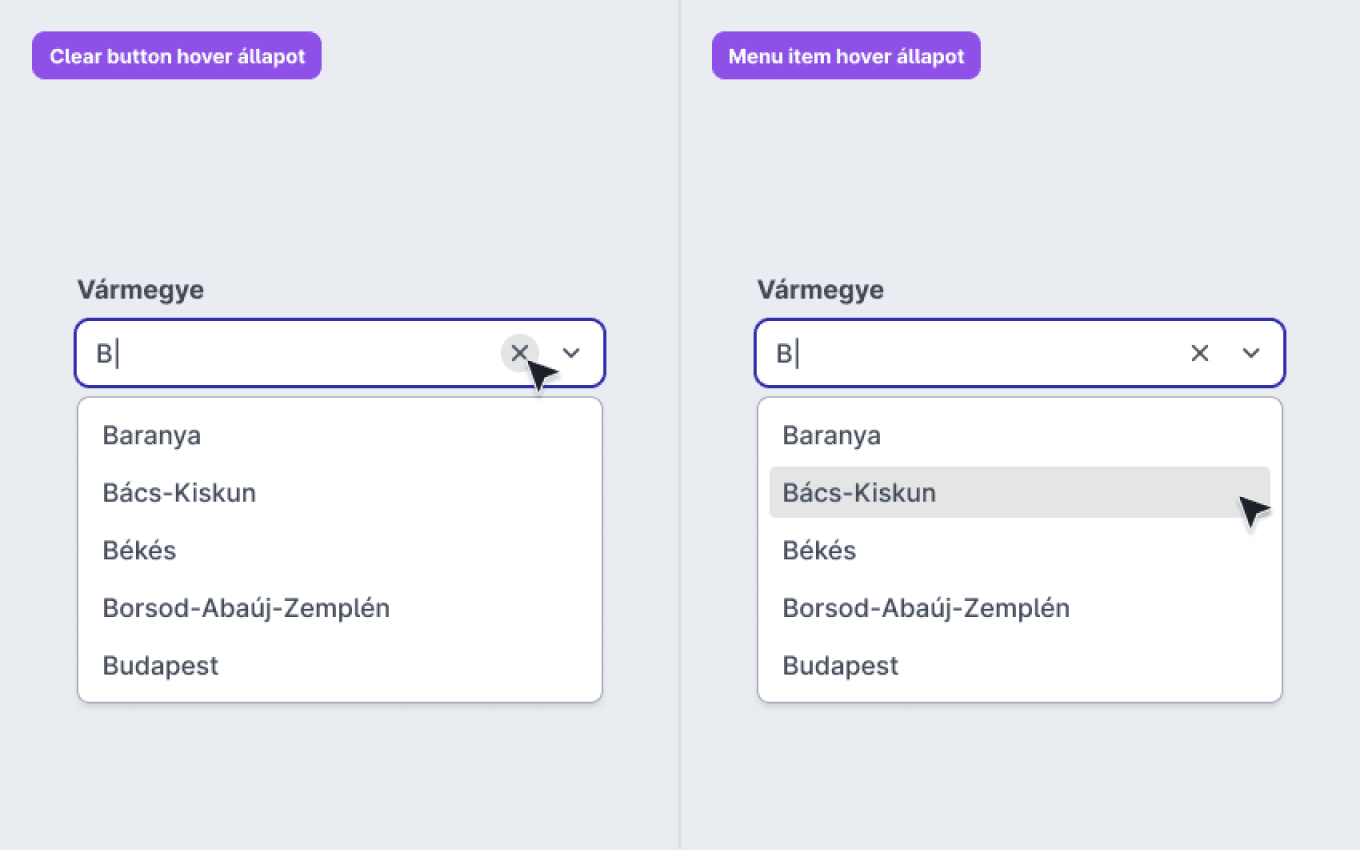Viewport: 1360px width, 850px height.
Task: Pick Békés from the right dropdown list
Action: pos(1020,550)
